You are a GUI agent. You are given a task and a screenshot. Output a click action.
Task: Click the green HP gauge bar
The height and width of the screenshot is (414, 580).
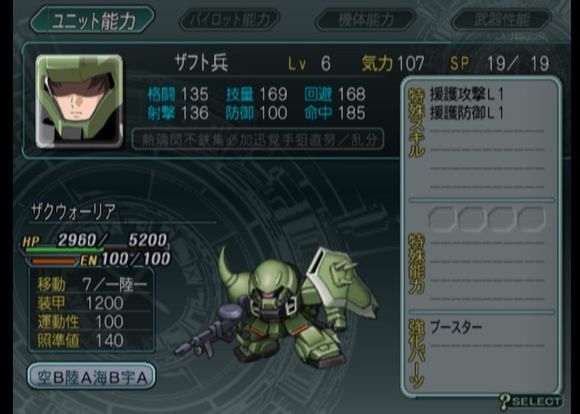click(64, 250)
